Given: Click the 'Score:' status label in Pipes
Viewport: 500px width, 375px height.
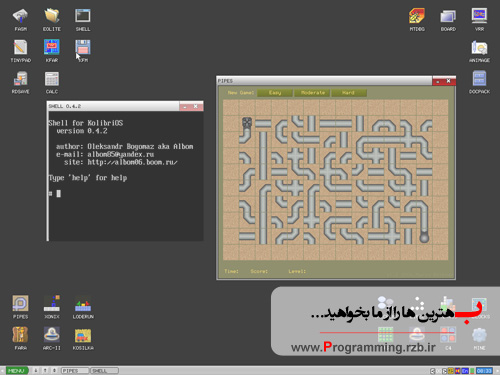Looking at the screenshot, I should 259,271.
